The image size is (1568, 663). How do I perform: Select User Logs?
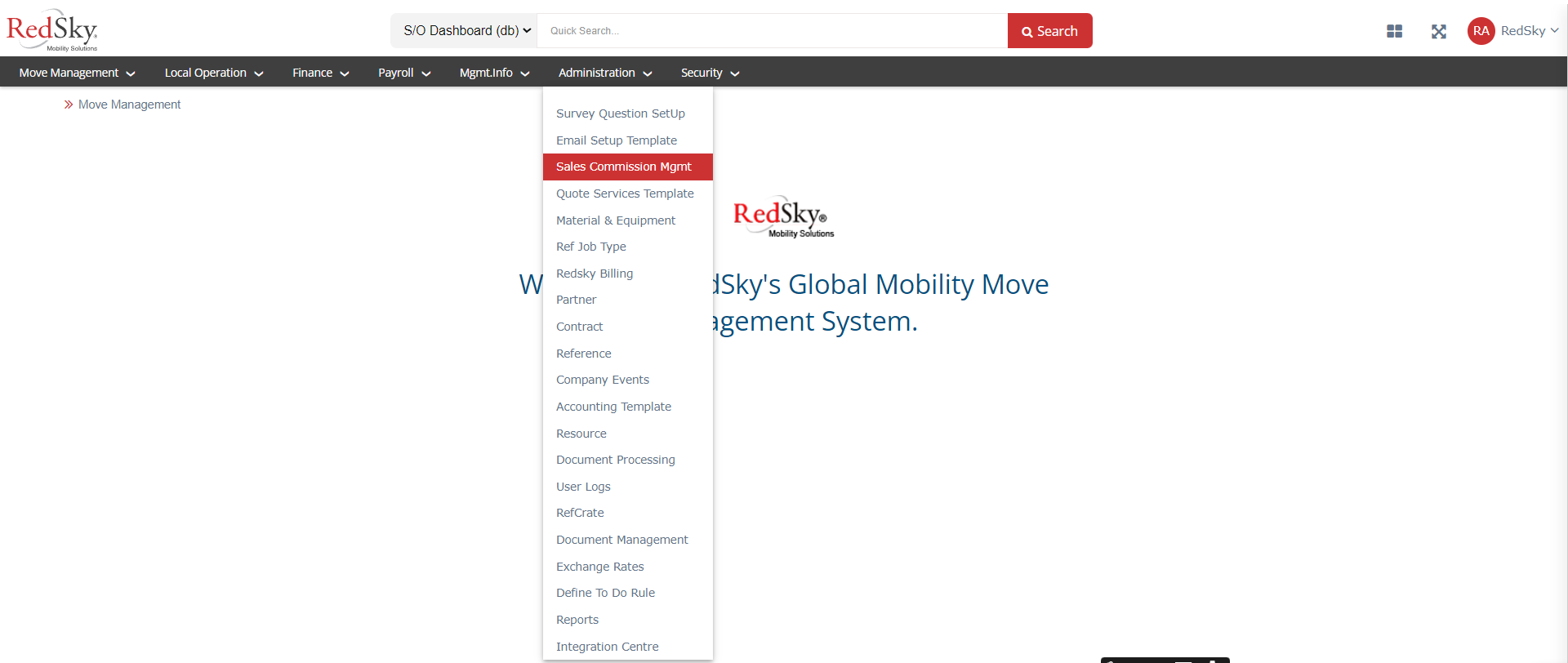tap(628, 487)
